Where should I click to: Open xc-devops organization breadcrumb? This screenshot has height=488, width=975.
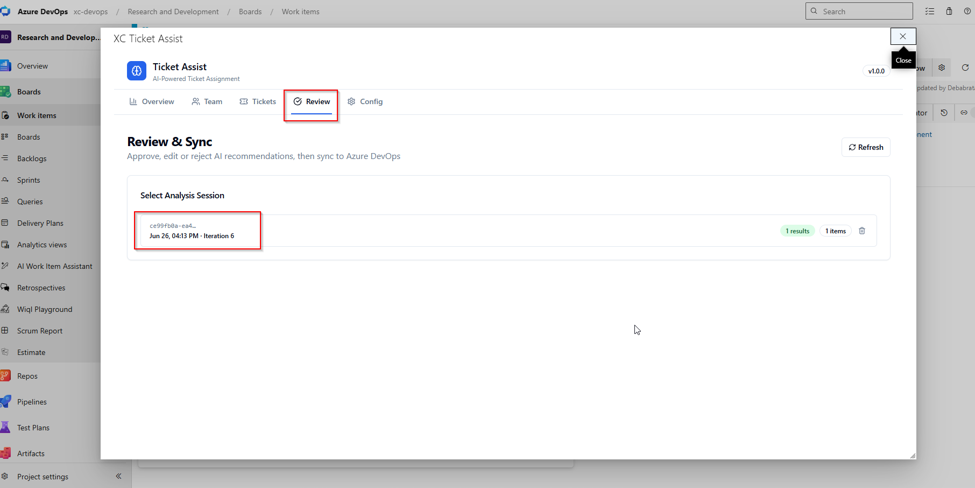point(90,11)
